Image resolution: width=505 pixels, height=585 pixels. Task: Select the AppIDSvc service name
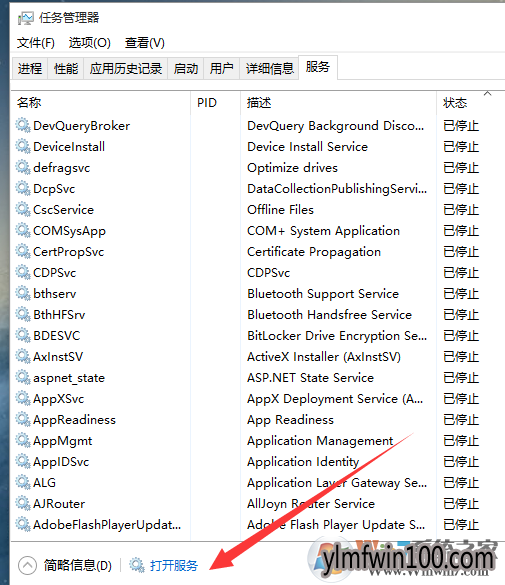point(61,462)
